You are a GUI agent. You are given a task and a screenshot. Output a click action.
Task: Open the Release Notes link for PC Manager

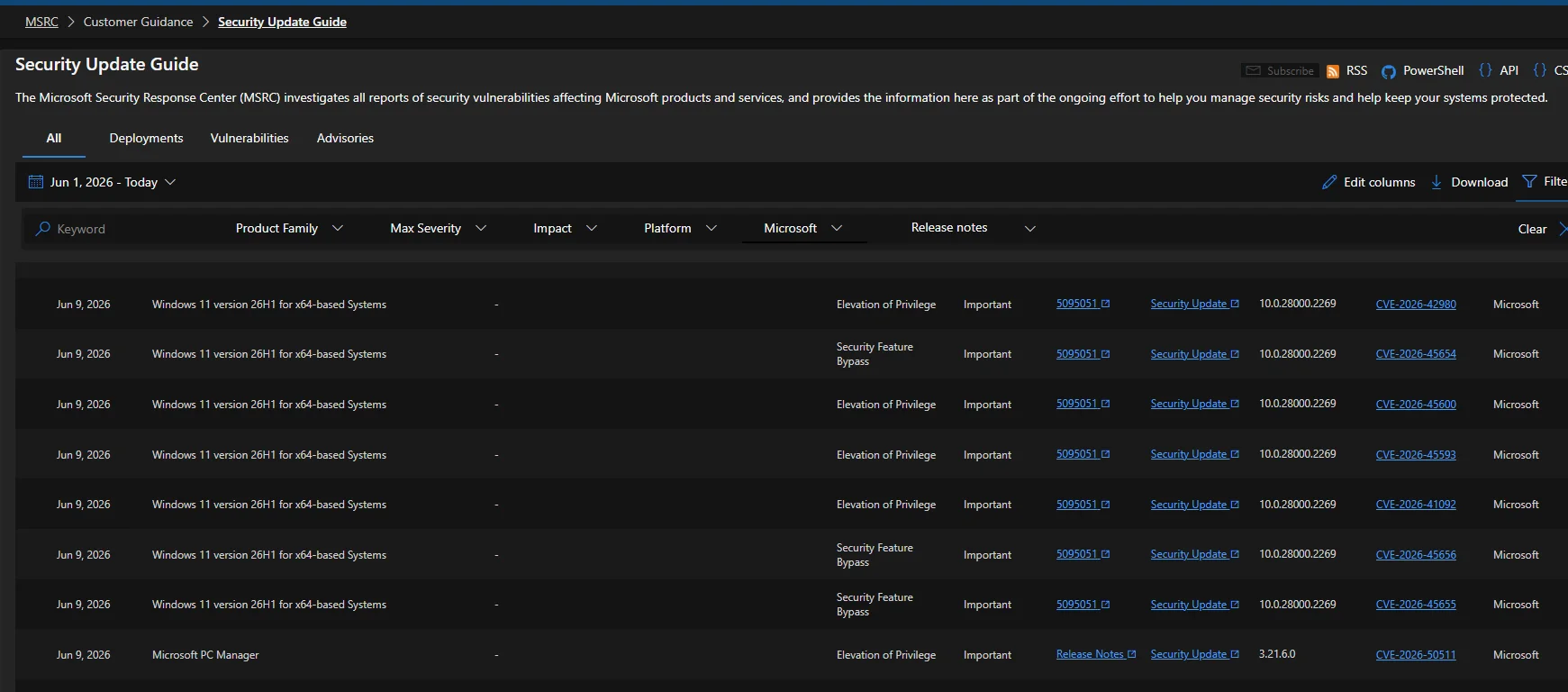click(1090, 654)
